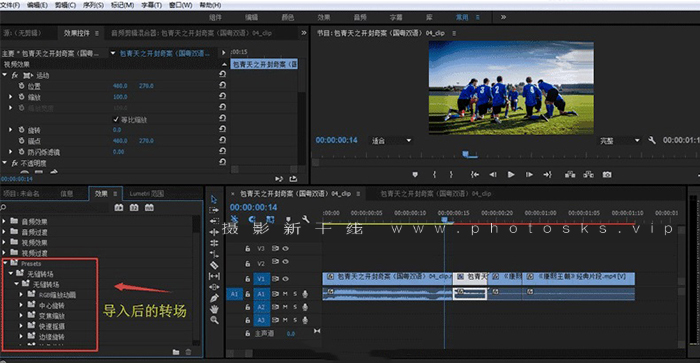Click the playhead on the program monitor scrubber
700x363 pixels.
coord(466,154)
